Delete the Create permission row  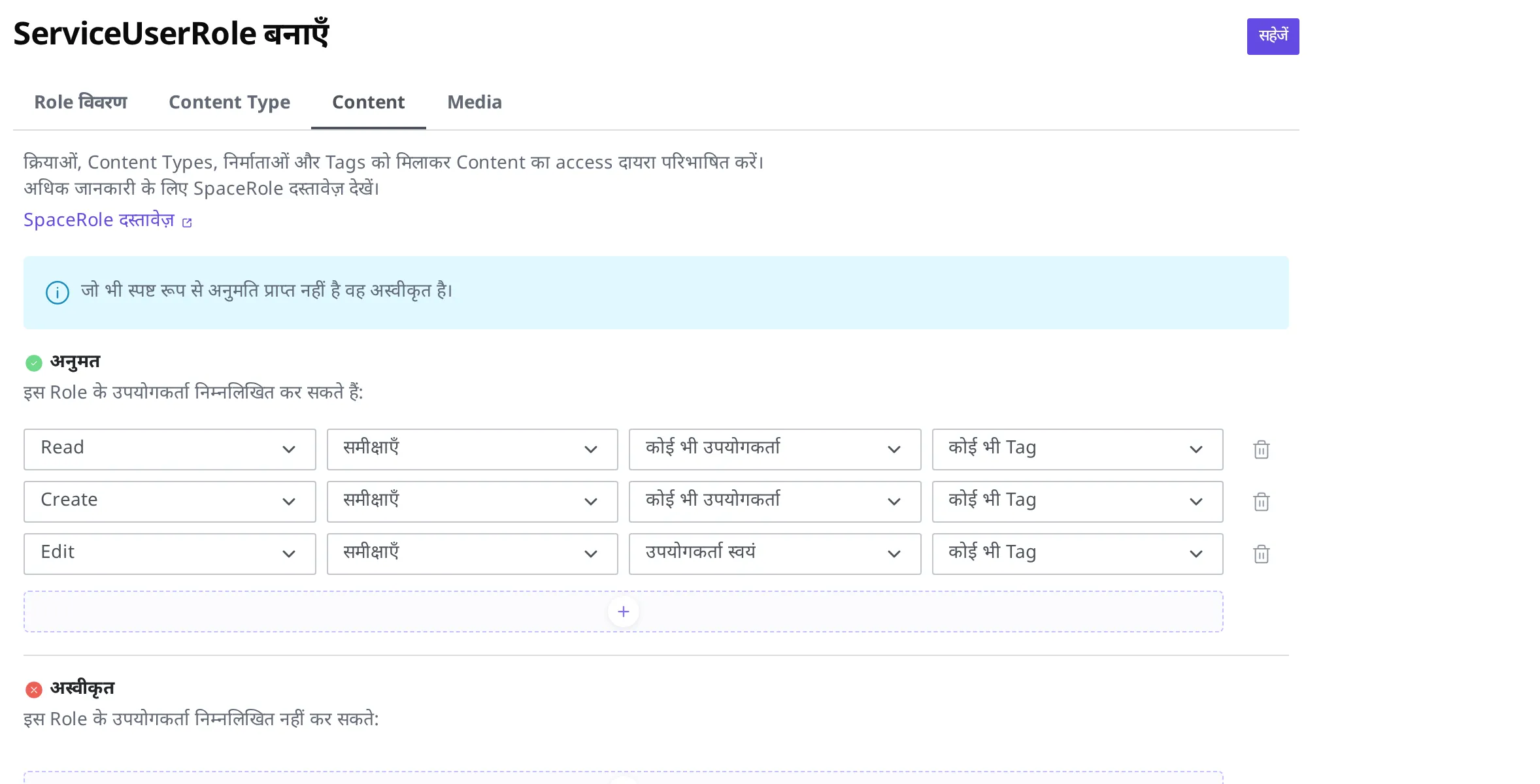(x=1261, y=502)
